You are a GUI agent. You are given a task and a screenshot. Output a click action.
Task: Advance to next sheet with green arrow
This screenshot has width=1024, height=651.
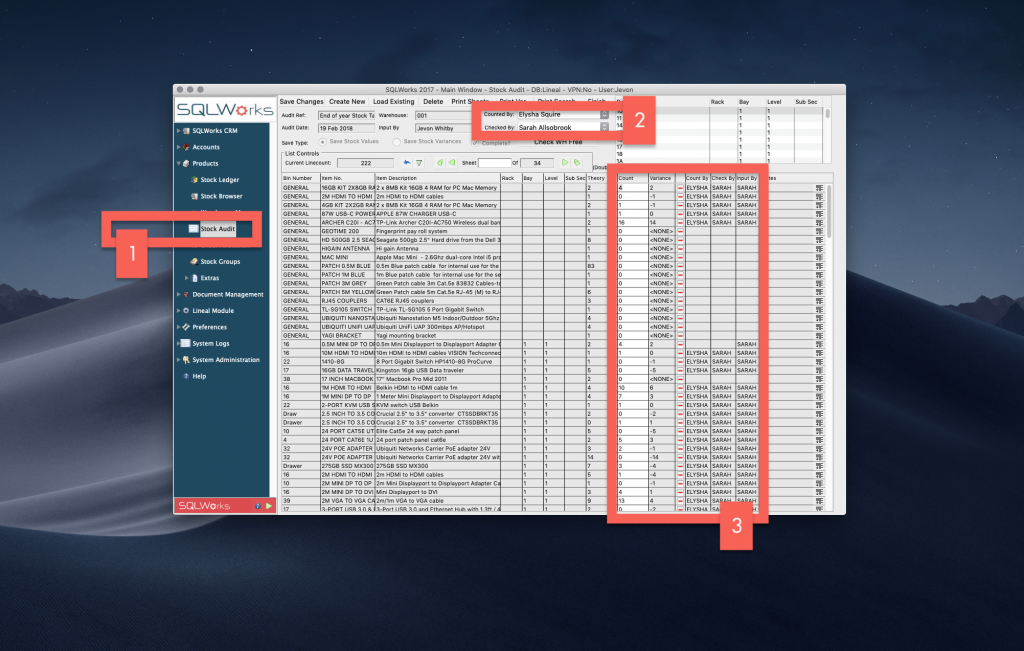[x=564, y=162]
